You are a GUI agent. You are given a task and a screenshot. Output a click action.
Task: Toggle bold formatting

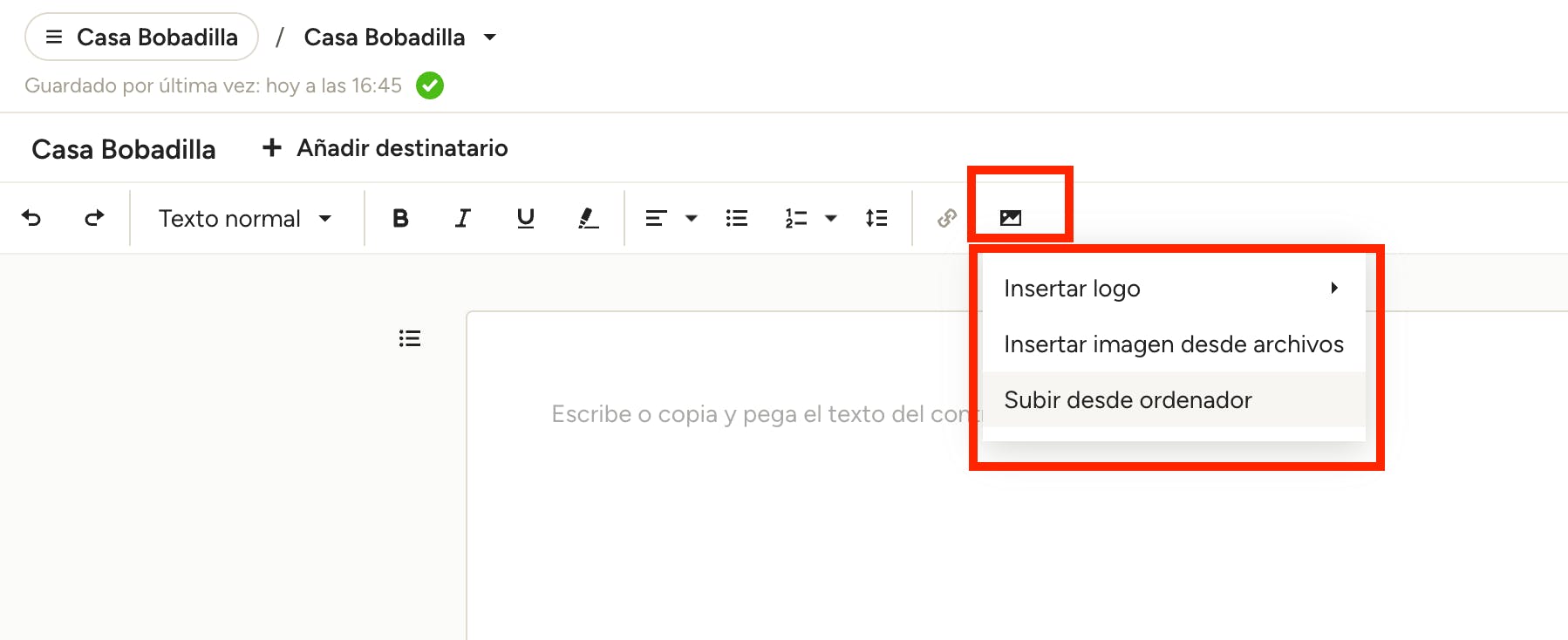click(400, 218)
